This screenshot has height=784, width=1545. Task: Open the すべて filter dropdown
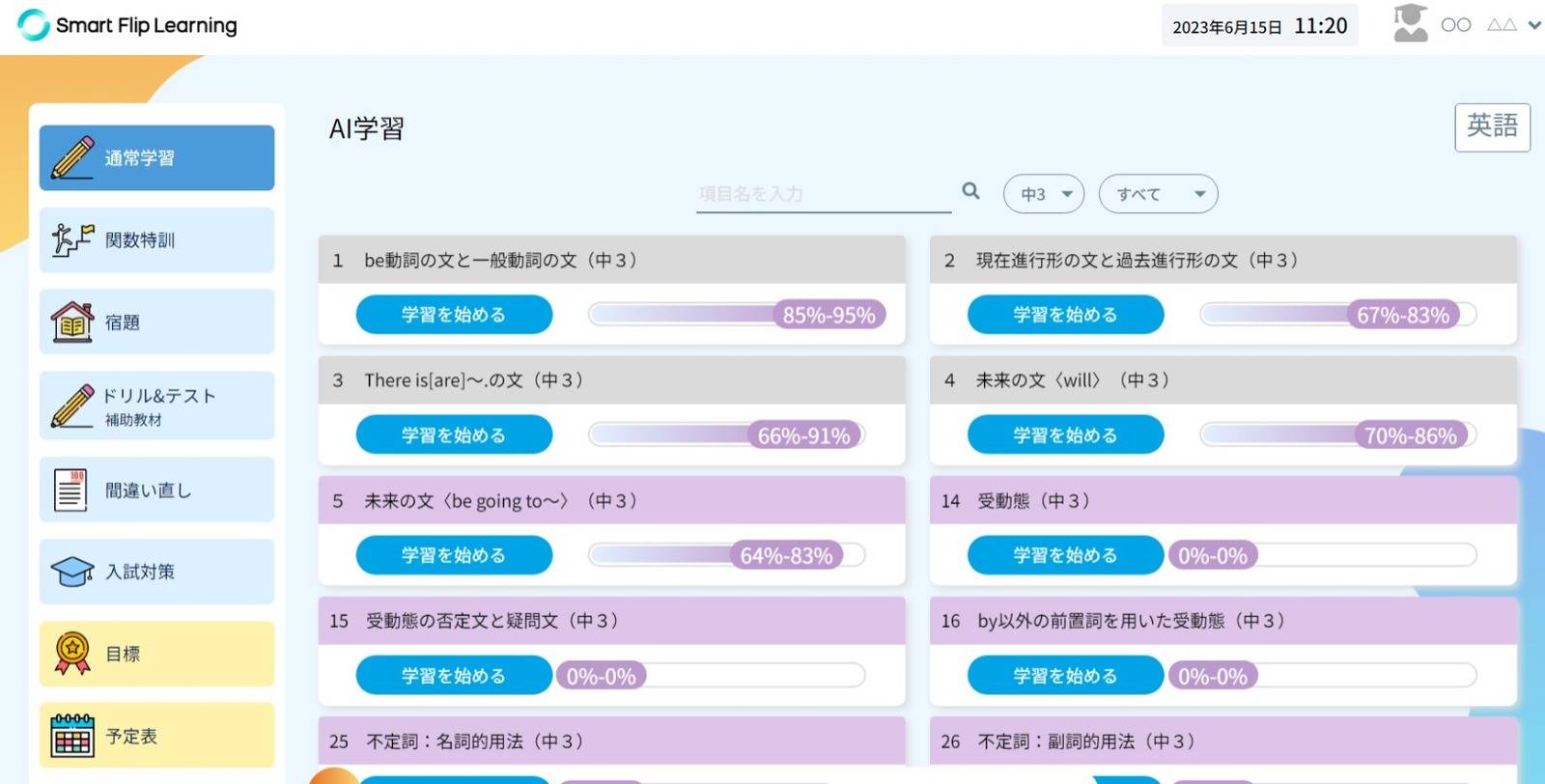tap(1158, 194)
